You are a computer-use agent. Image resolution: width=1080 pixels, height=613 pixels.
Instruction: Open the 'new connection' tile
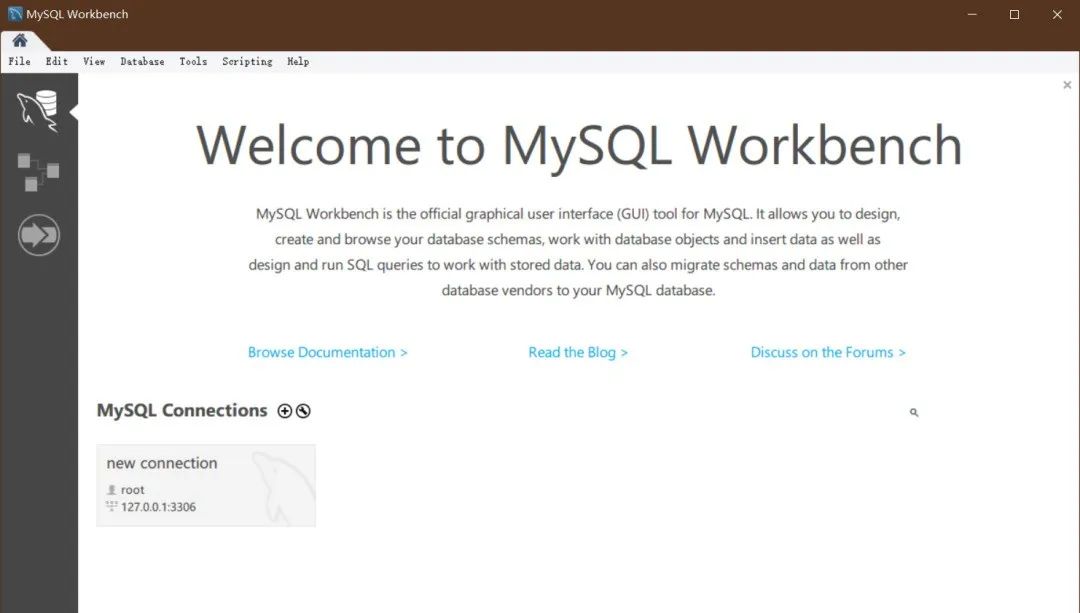click(x=206, y=486)
